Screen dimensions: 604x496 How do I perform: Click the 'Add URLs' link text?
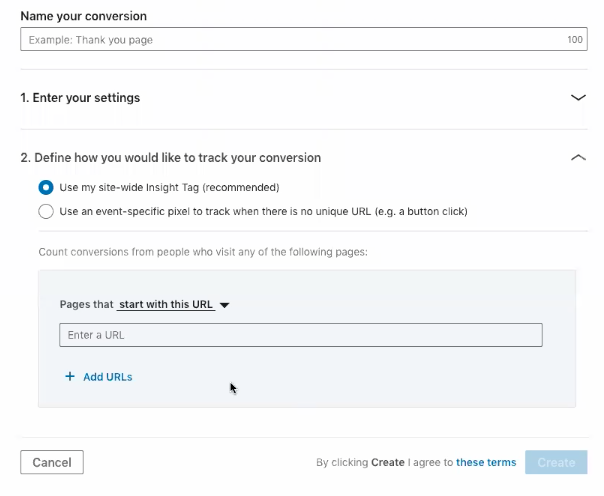tap(108, 377)
